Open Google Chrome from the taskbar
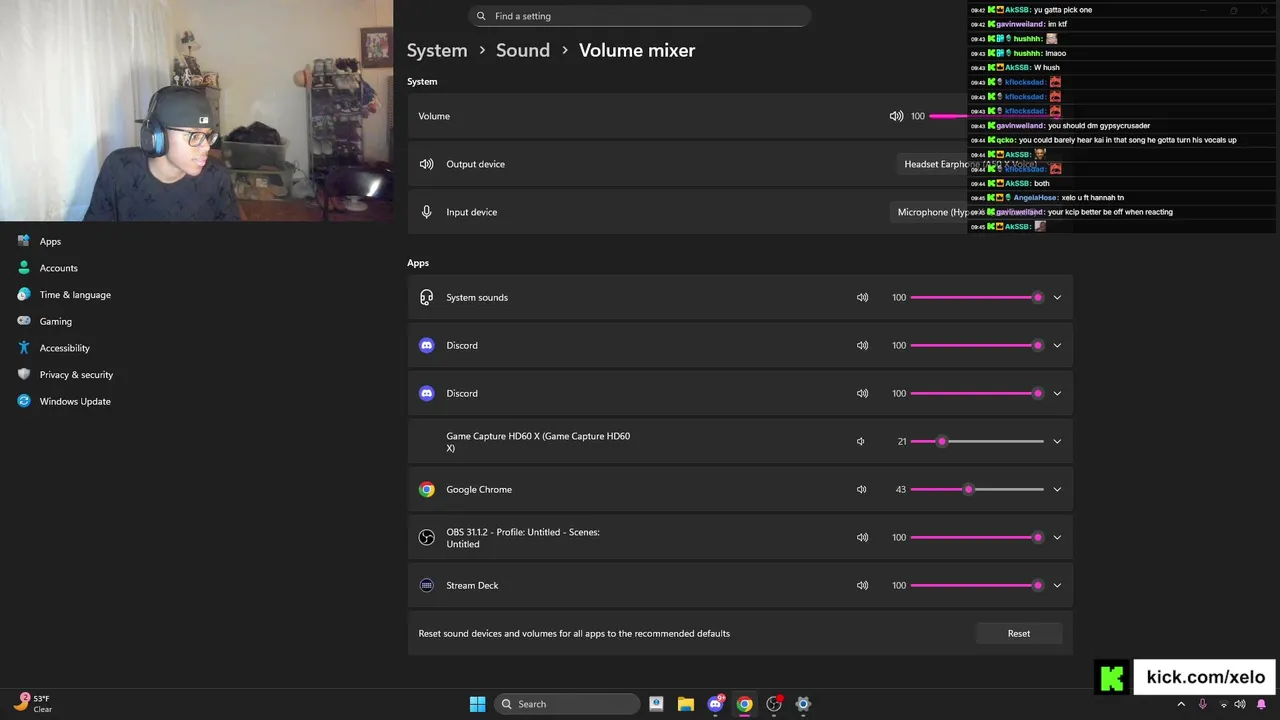This screenshot has height=720, width=1280. 744,704
